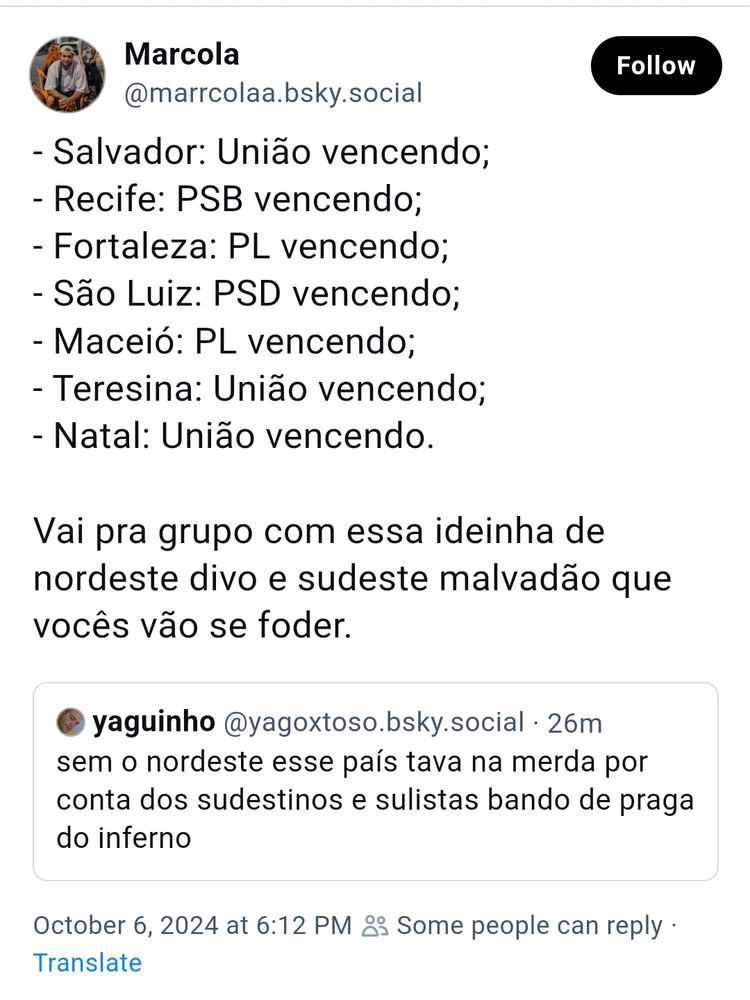Screen dimensions: 750x1000
Task: Open Marcola's profile picture avatar
Action: click(x=68, y=75)
